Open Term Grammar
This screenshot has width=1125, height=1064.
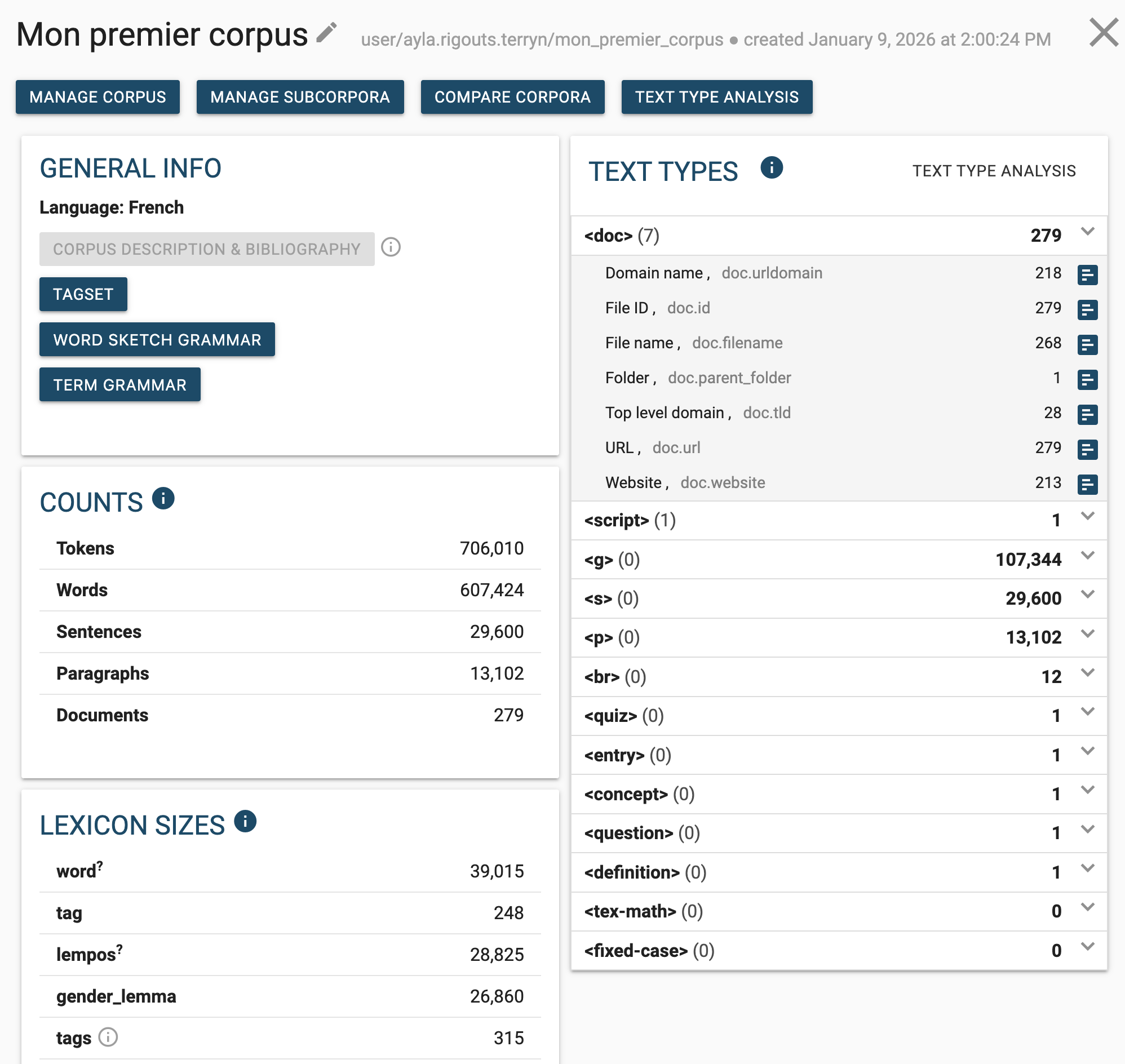pos(119,384)
